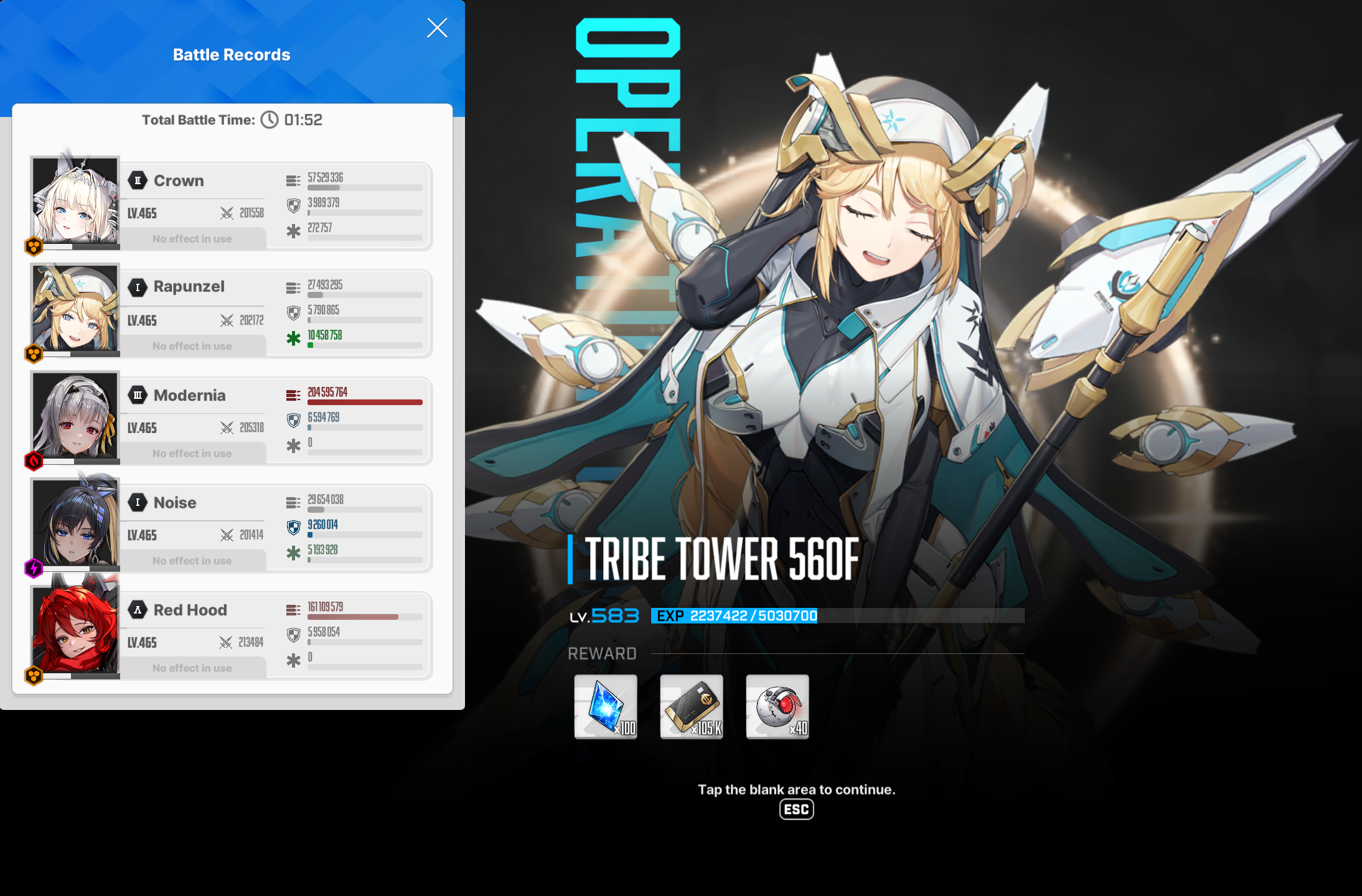Click Red Hood's burst A hexagon icon
Image resolution: width=1362 pixels, height=896 pixels.
(x=138, y=610)
